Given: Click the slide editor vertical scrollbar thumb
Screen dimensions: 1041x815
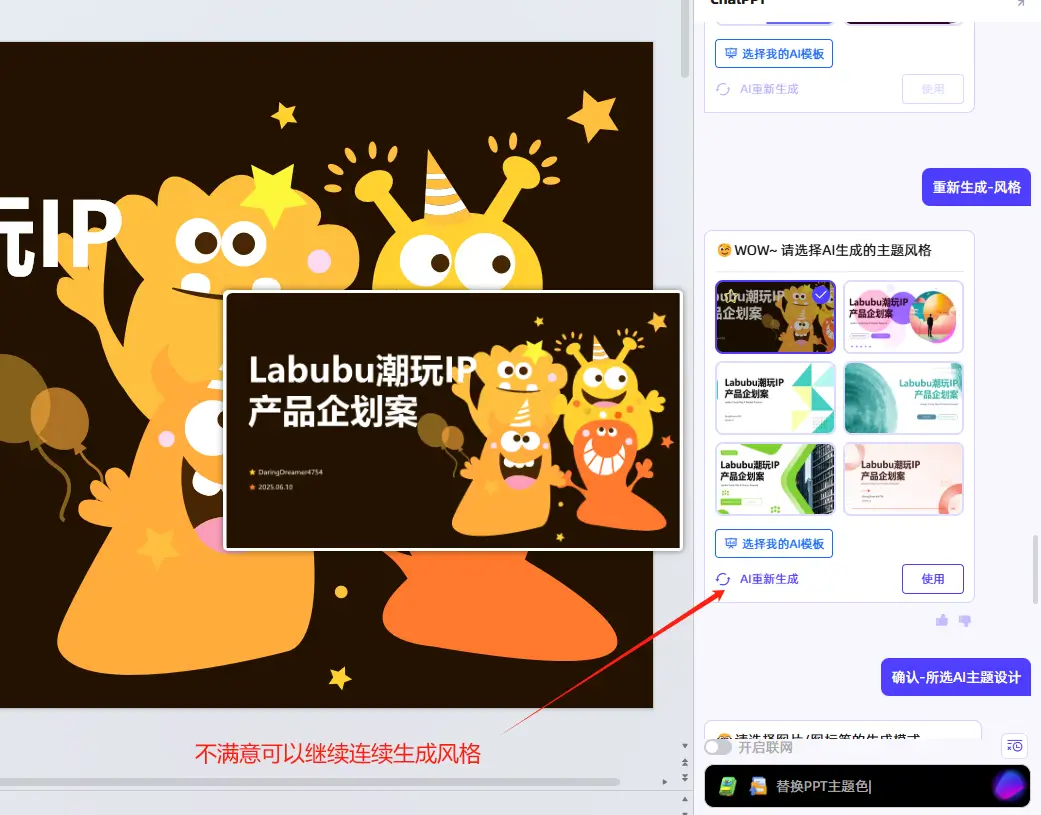Looking at the screenshot, I should [685, 38].
